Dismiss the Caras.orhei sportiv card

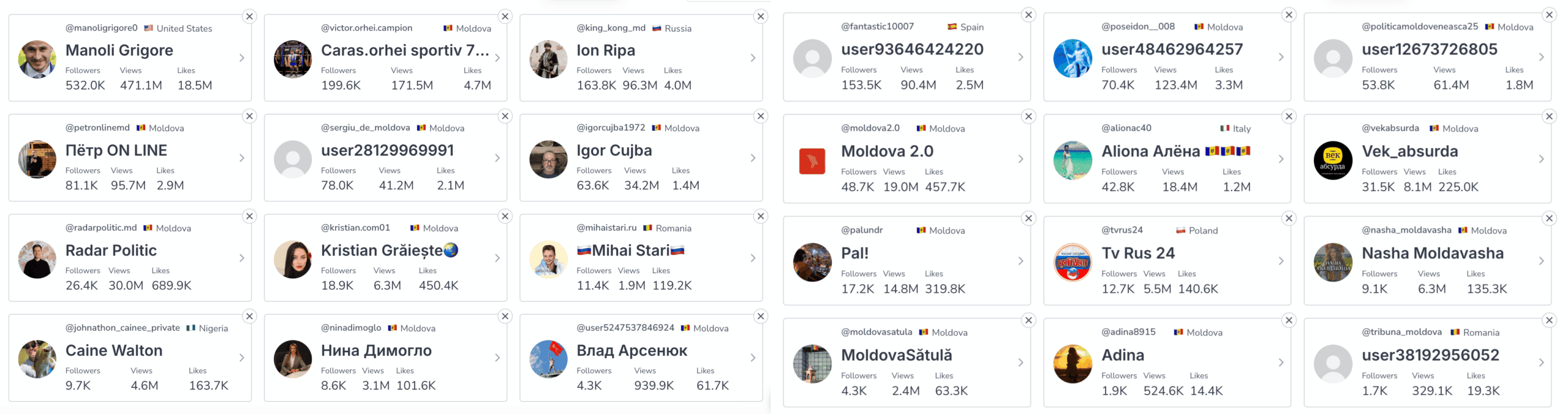coord(505,17)
